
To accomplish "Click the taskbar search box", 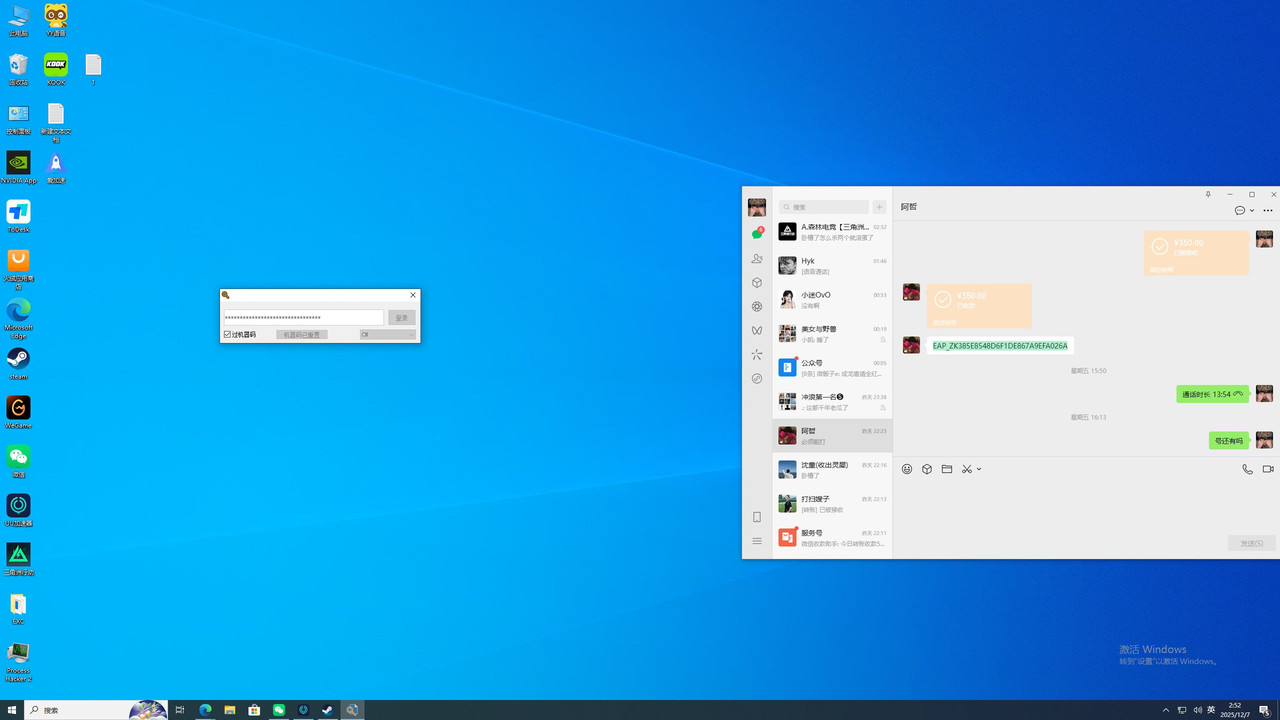I will coord(96,710).
